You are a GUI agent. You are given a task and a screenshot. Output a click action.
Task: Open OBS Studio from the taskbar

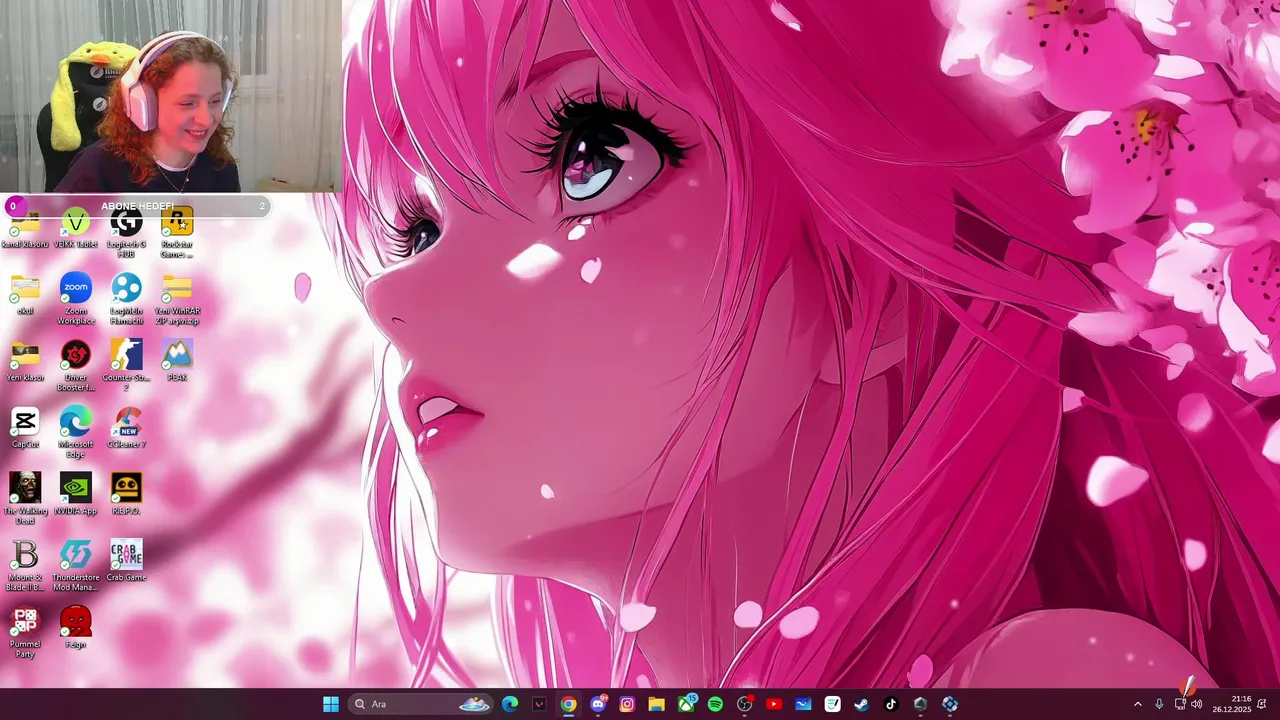click(744, 704)
